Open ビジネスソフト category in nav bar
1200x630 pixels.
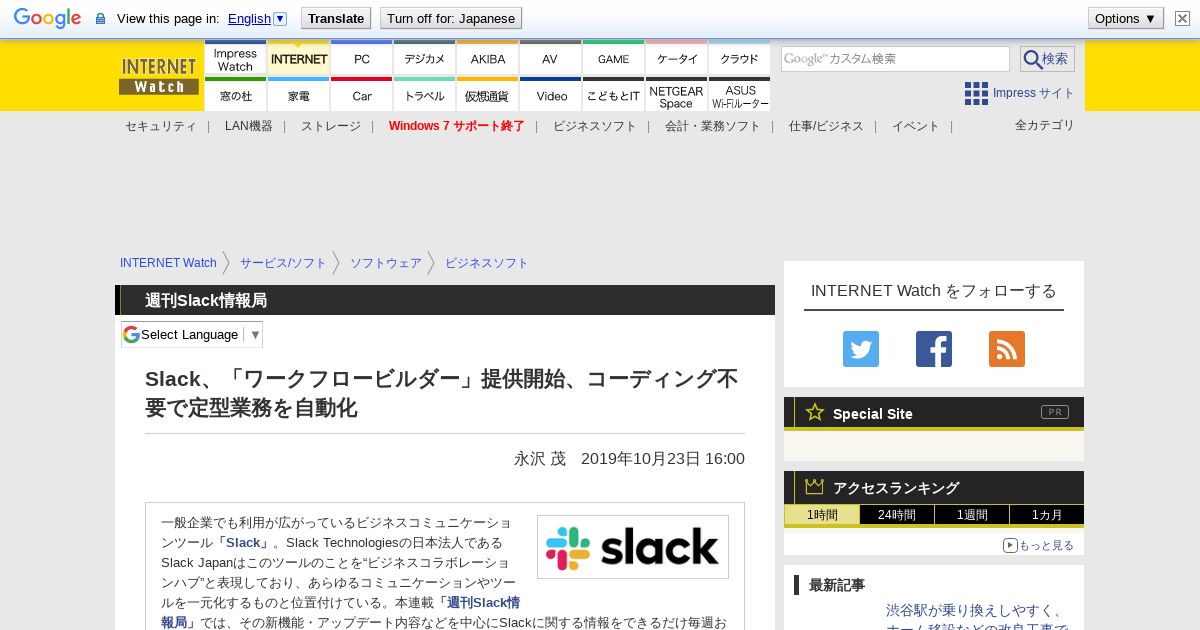point(594,126)
